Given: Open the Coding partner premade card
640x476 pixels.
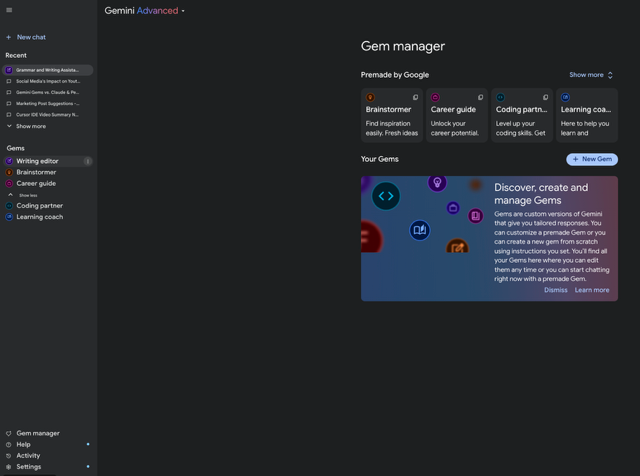Looking at the screenshot, I should (522, 116).
